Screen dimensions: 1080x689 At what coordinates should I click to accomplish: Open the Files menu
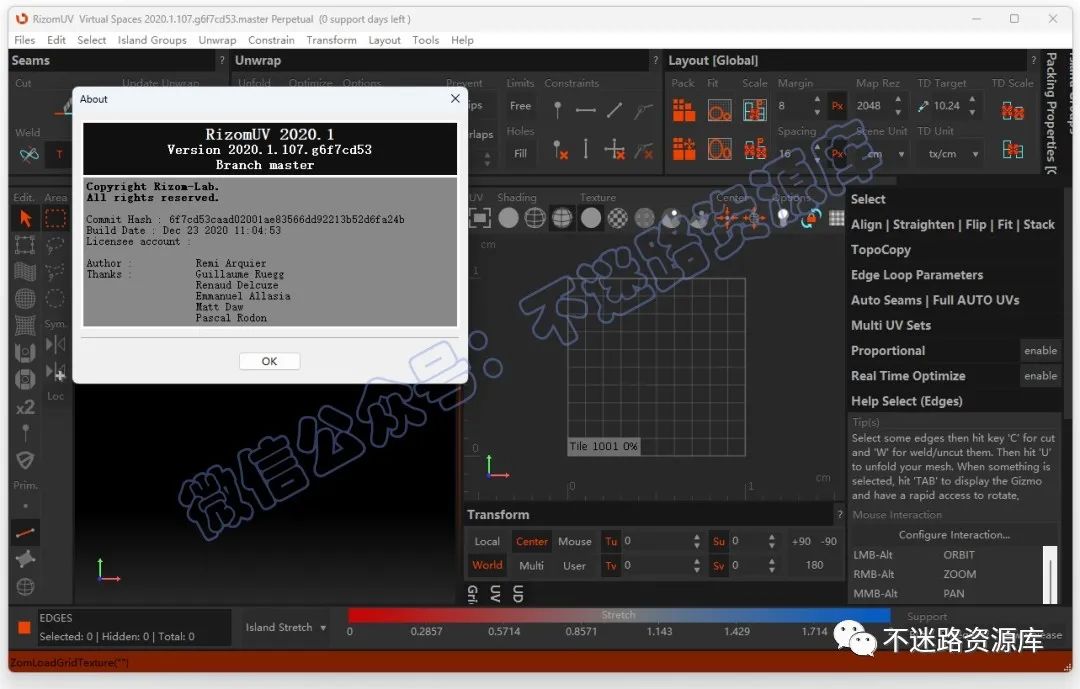coord(24,40)
